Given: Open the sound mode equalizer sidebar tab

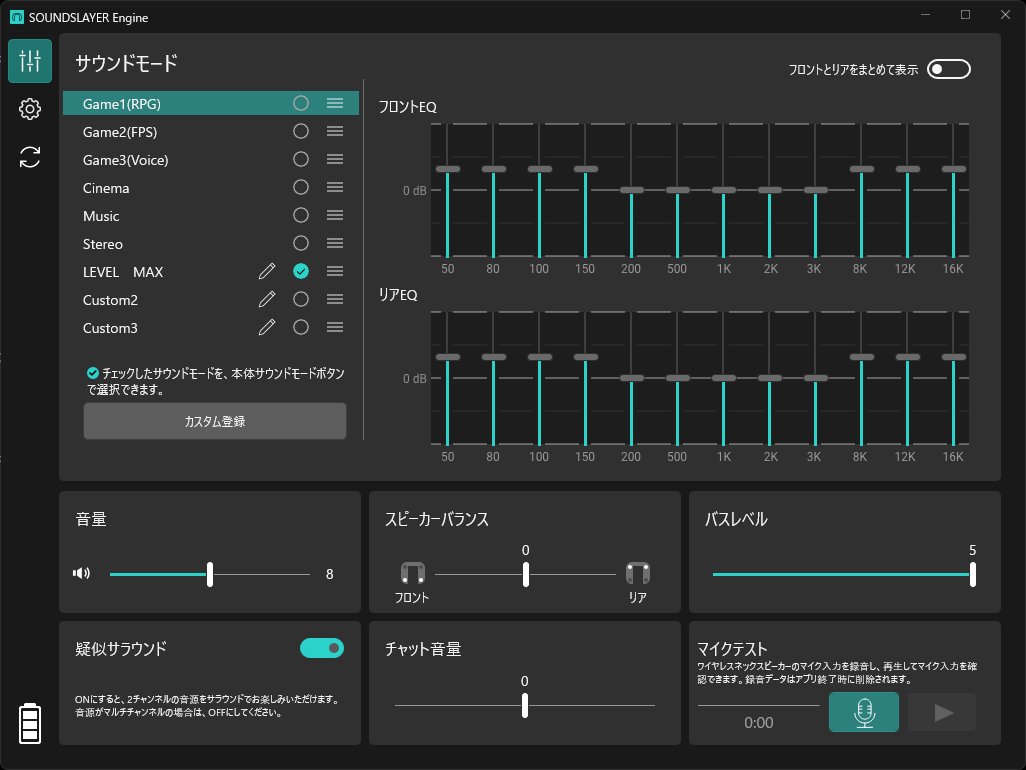Looking at the screenshot, I should (30, 61).
